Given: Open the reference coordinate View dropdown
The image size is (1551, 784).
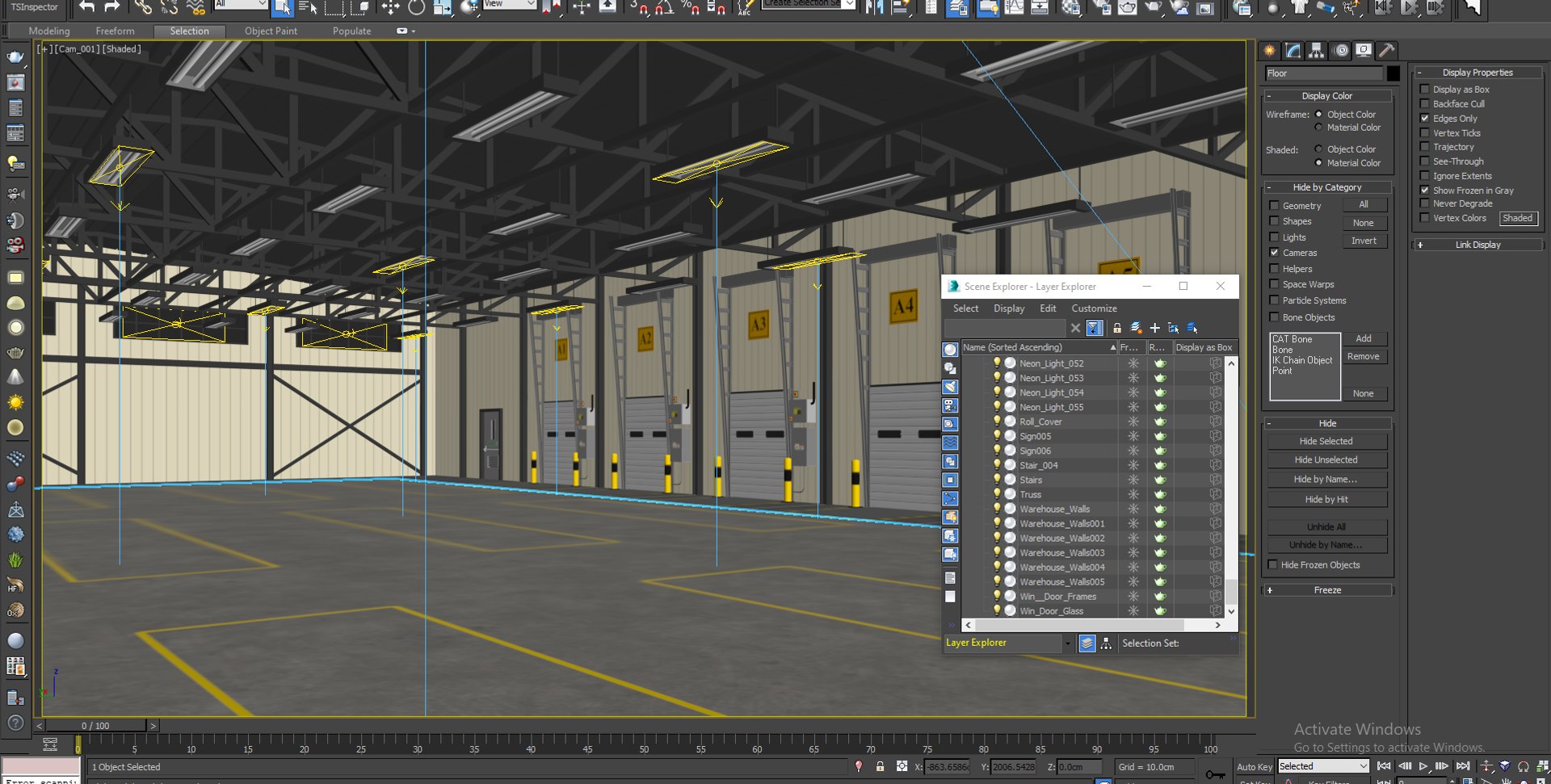Looking at the screenshot, I should (510, 4).
